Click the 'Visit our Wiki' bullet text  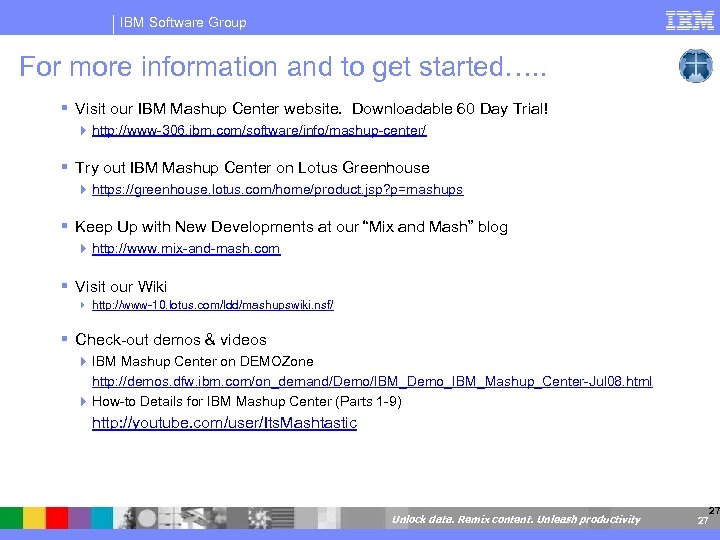coord(121,287)
